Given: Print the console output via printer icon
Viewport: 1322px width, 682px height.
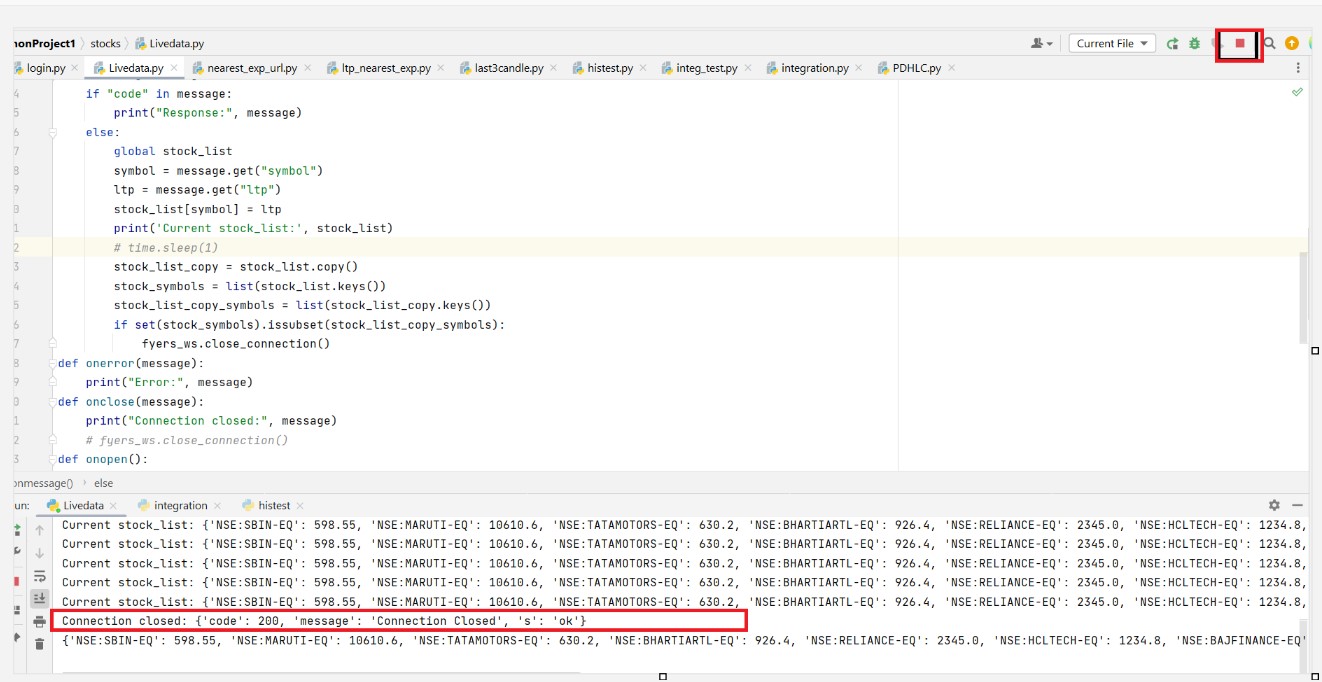Looking at the screenshot, I should (x=40, y=621).
